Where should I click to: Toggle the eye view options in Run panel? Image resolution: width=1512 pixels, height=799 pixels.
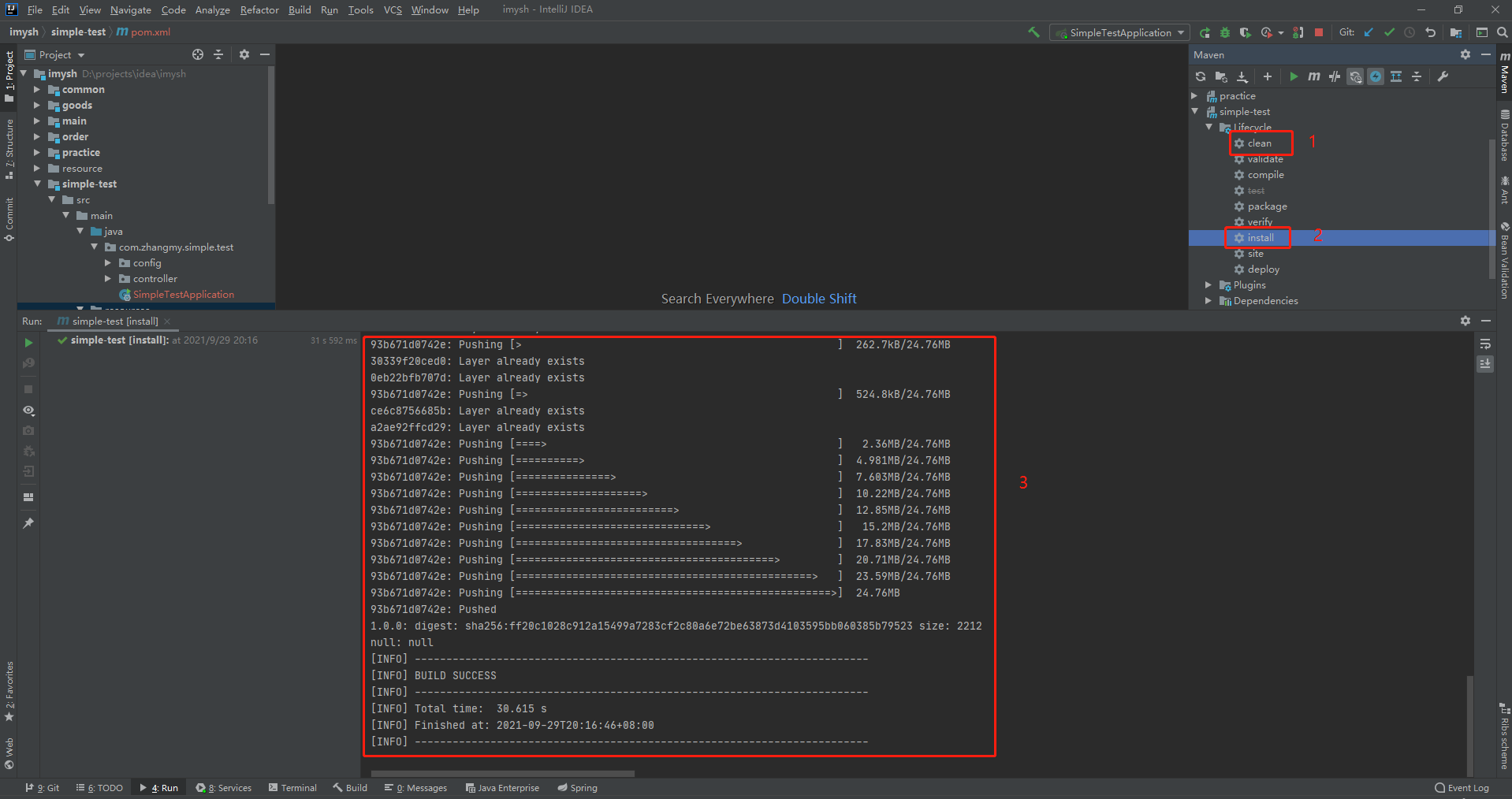[x=28, y=411]
